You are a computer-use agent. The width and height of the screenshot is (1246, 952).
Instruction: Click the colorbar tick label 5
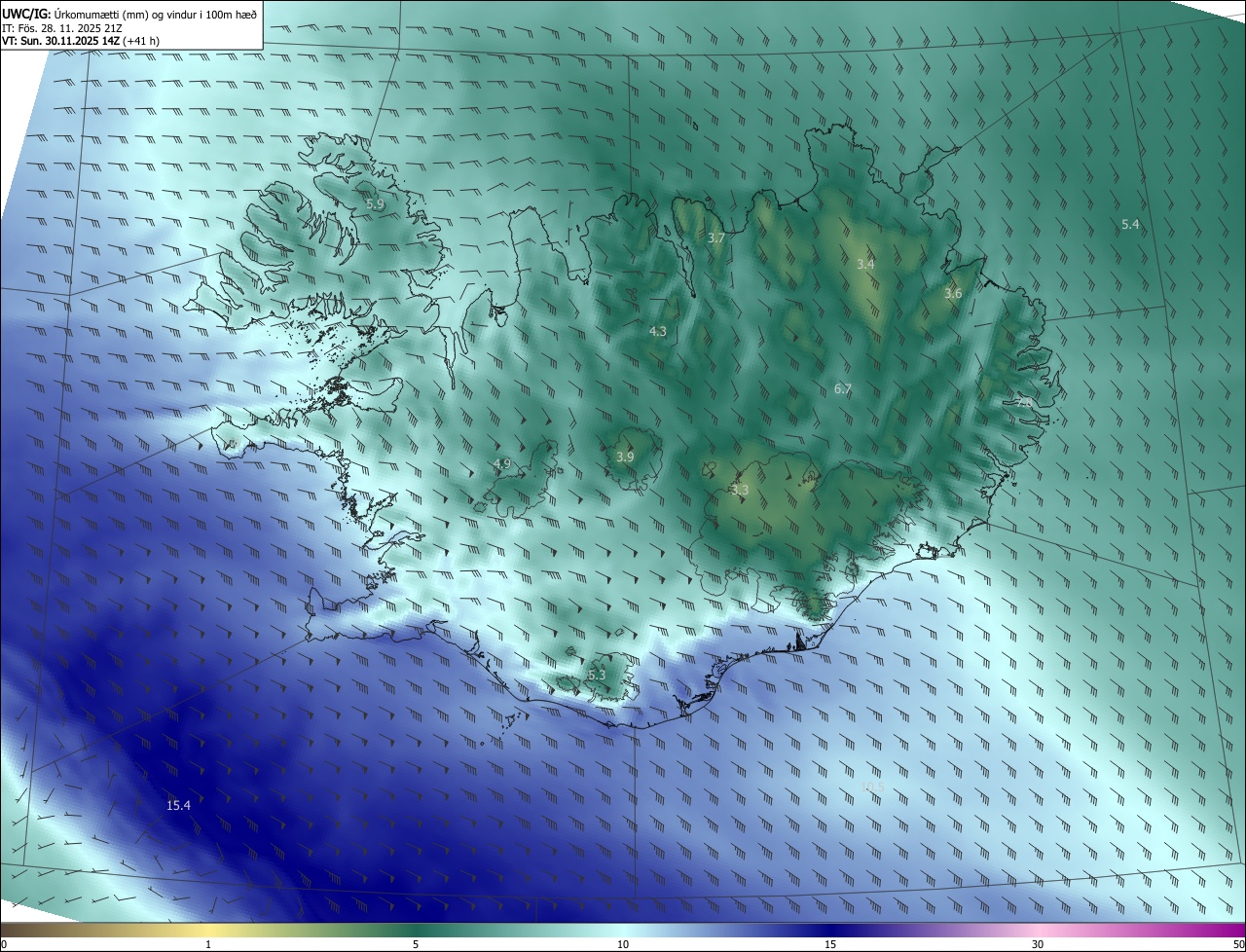click(x=416, y=944)
